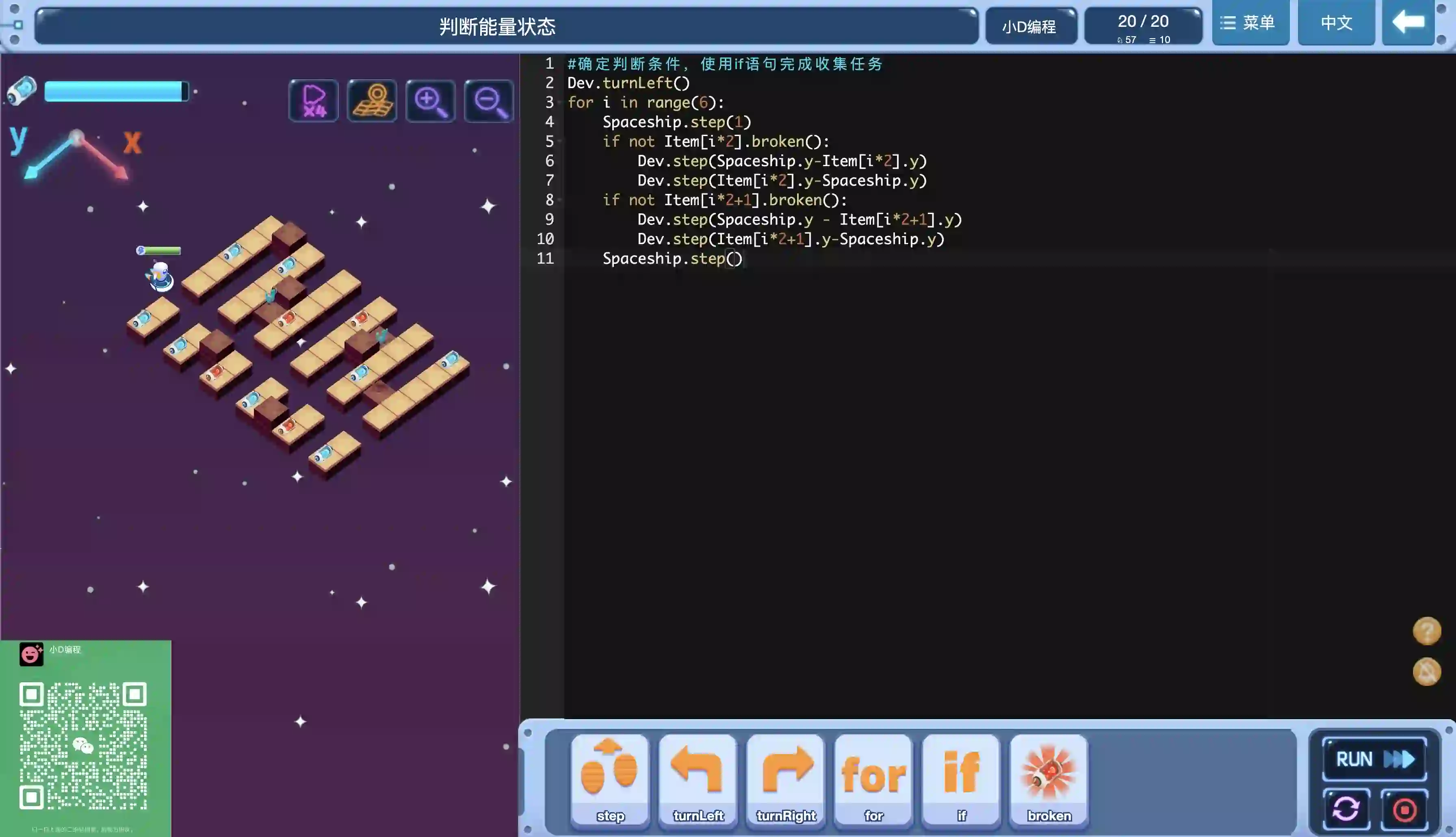
Task: Insert the turnLeft command block
Action: tap(698, 780)
